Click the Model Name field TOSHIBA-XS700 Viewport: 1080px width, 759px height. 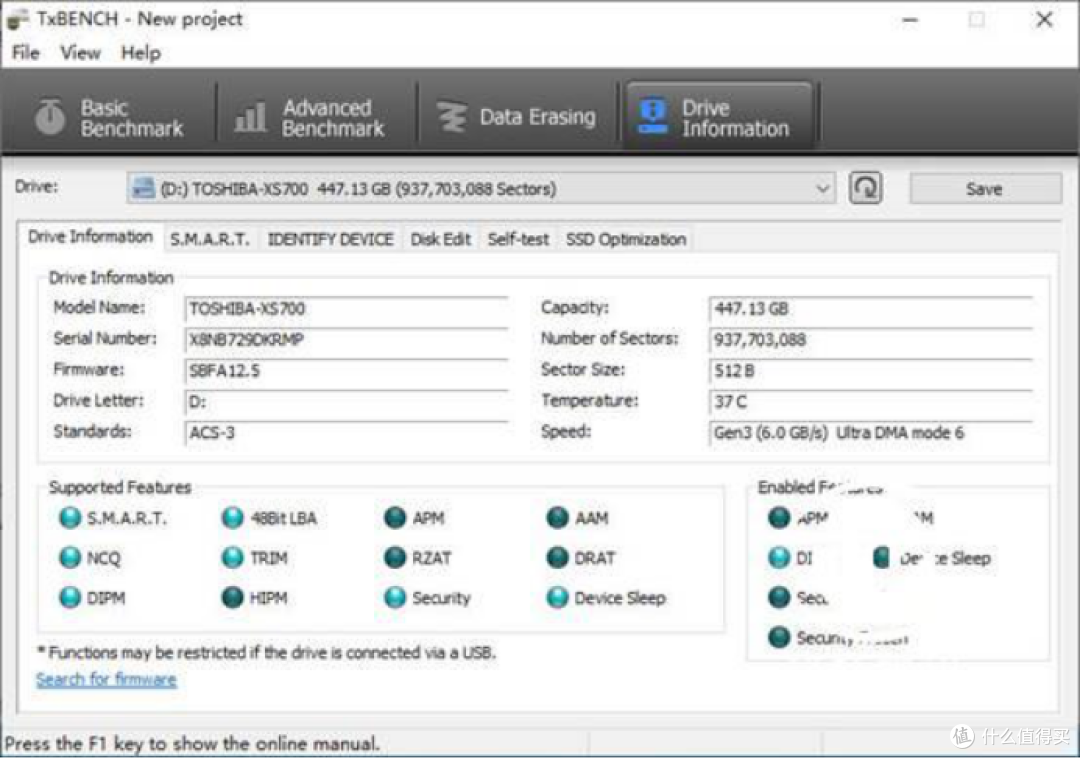tap(346, 309)
